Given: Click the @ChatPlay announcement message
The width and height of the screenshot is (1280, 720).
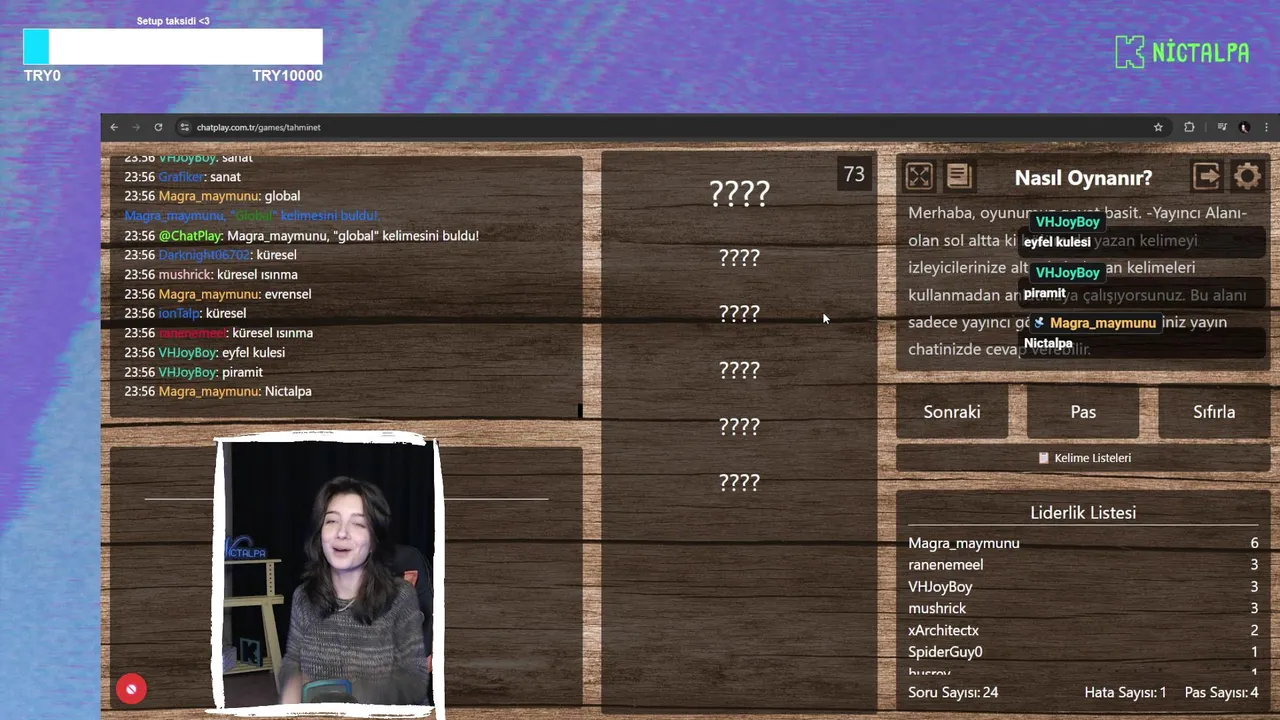Looking at the screenshot, I should [x=301, y=236].
